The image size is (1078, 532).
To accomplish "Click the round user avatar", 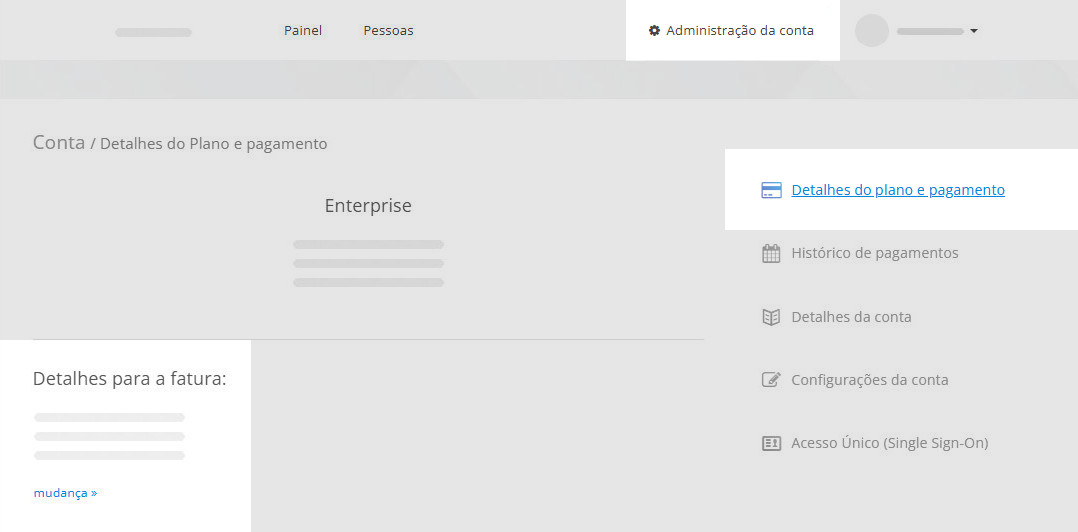I will [x=872, y=31].
